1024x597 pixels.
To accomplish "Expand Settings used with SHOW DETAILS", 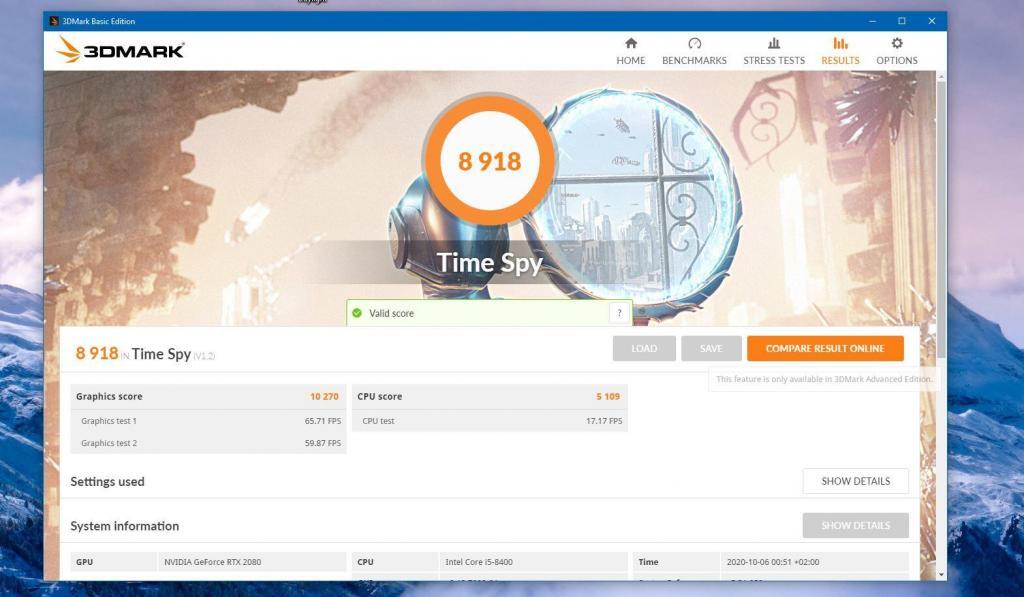I will click(x=855, y=481).
